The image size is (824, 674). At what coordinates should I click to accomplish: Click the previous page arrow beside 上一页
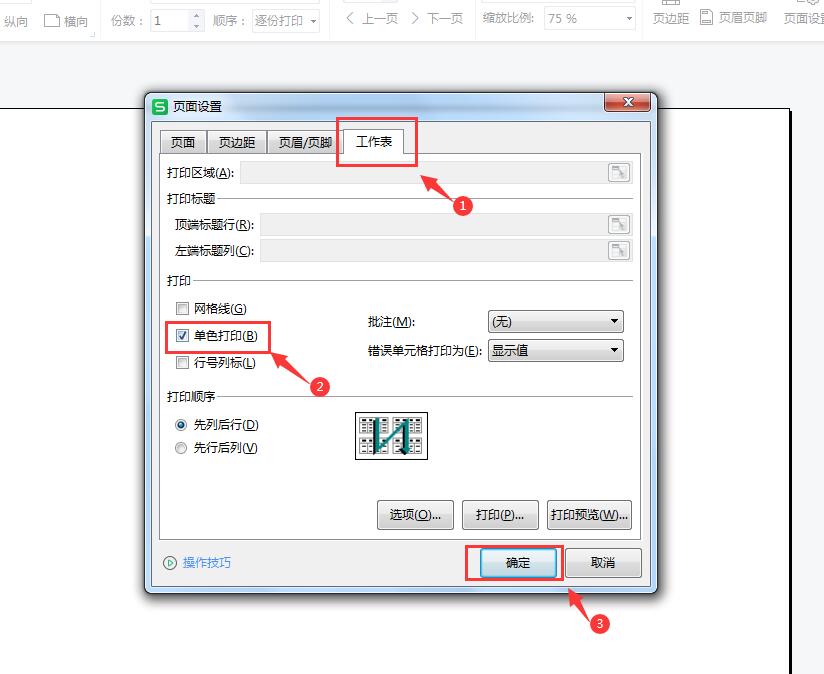(x=349, y=17)
